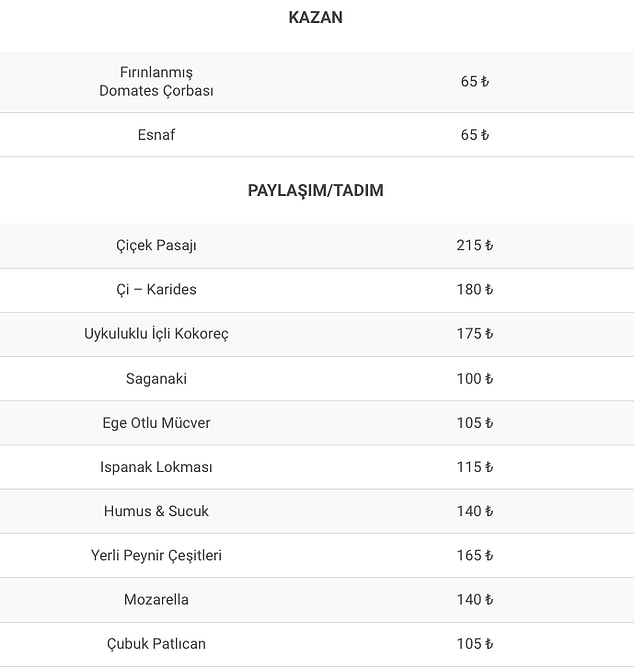Click the 180 ₺ price
Viewport: 635px width, 668px height.
pyautogui.click(x=475, y=289)
